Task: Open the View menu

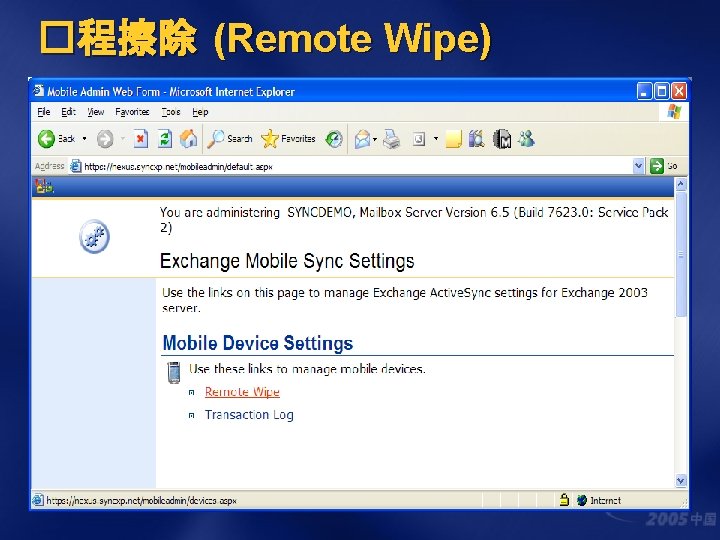Action: pos(96,112)
